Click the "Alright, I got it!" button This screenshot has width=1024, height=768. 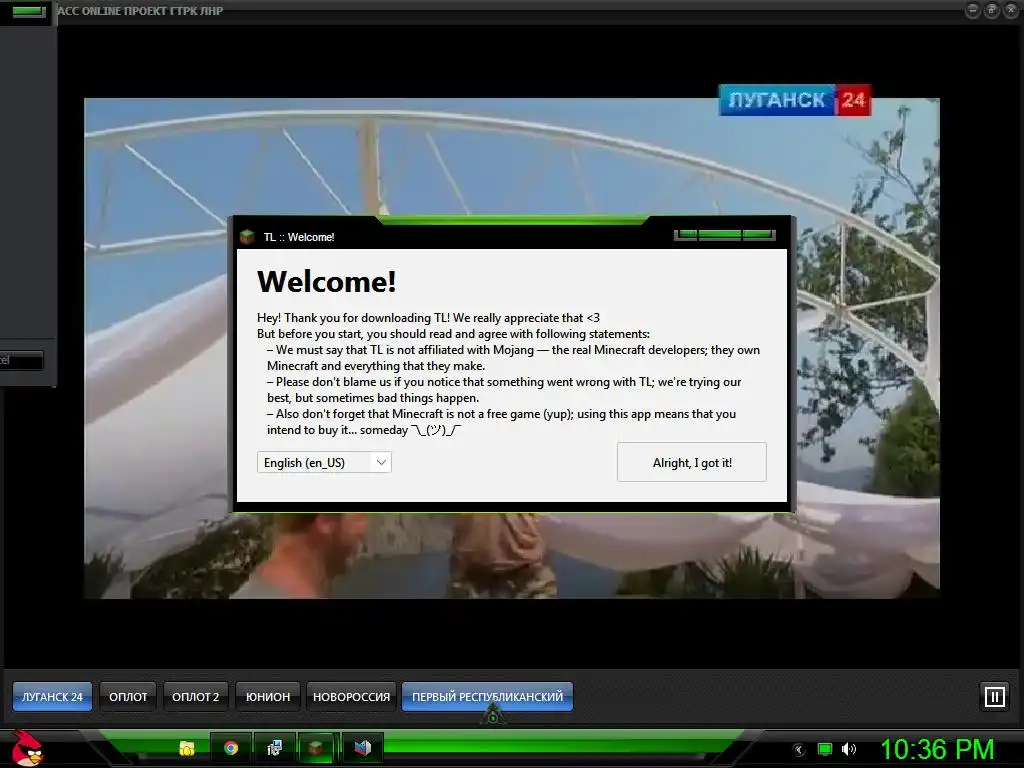692,462
